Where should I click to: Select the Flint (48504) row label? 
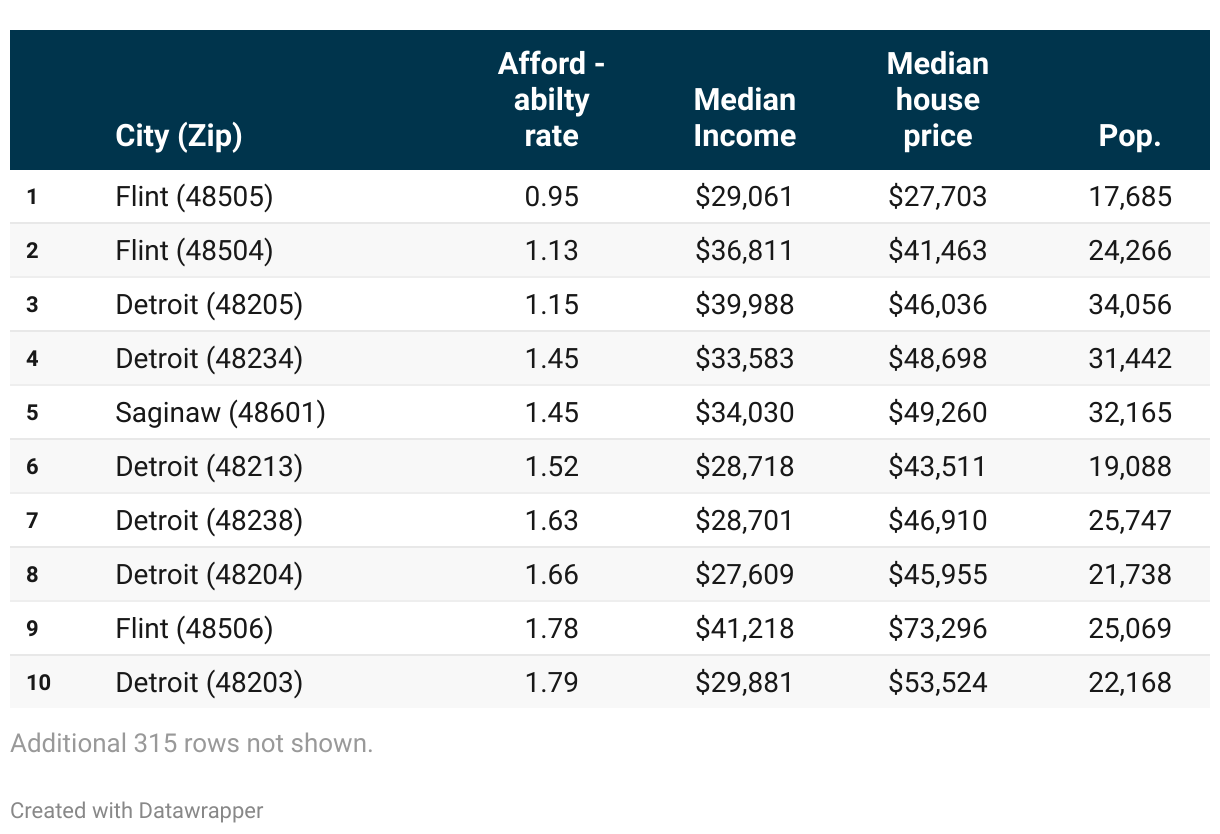point(194,250)
